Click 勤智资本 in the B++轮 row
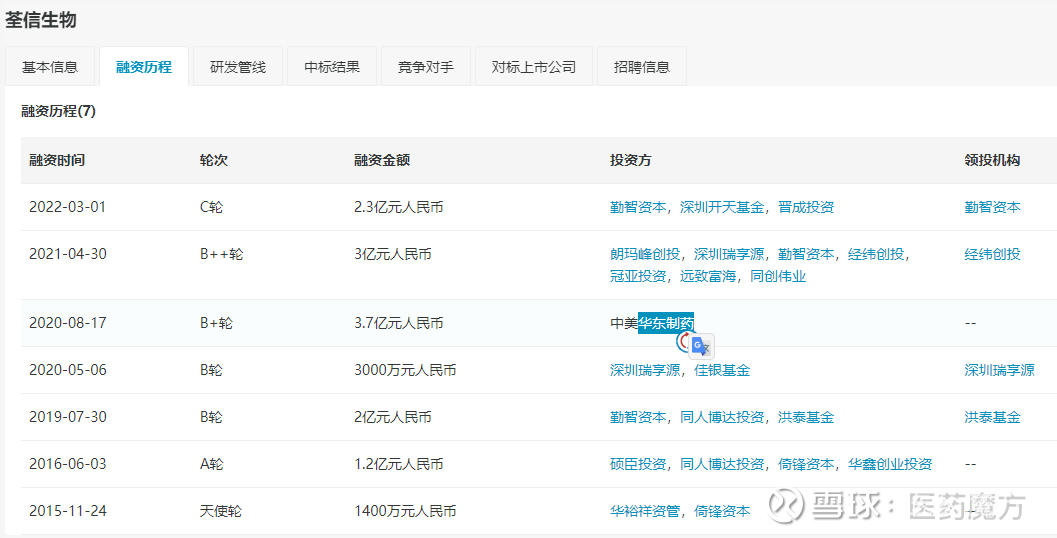The image size is (1057, 538). [806, 254]
